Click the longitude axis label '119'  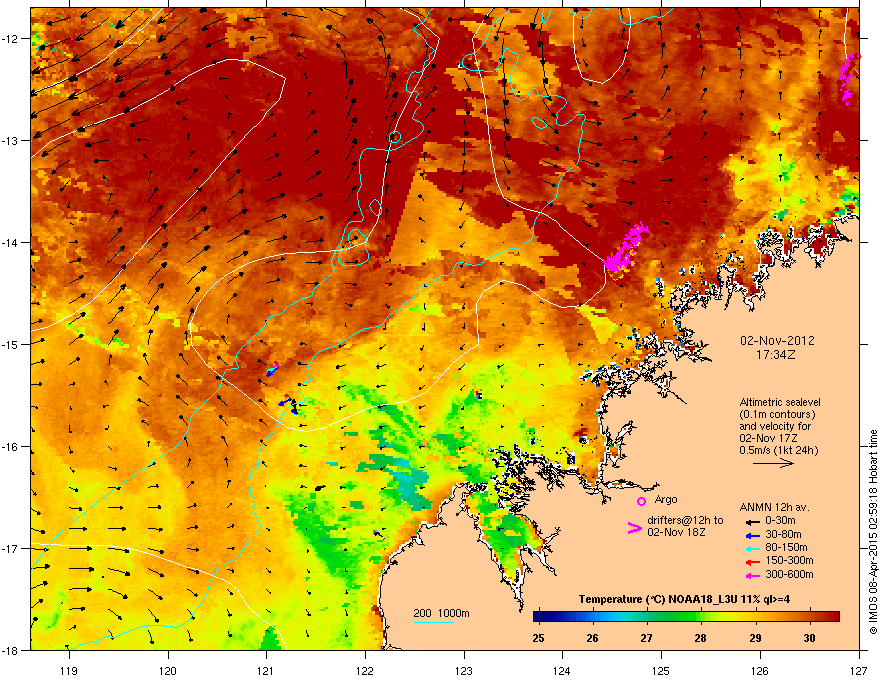[69, 670]
